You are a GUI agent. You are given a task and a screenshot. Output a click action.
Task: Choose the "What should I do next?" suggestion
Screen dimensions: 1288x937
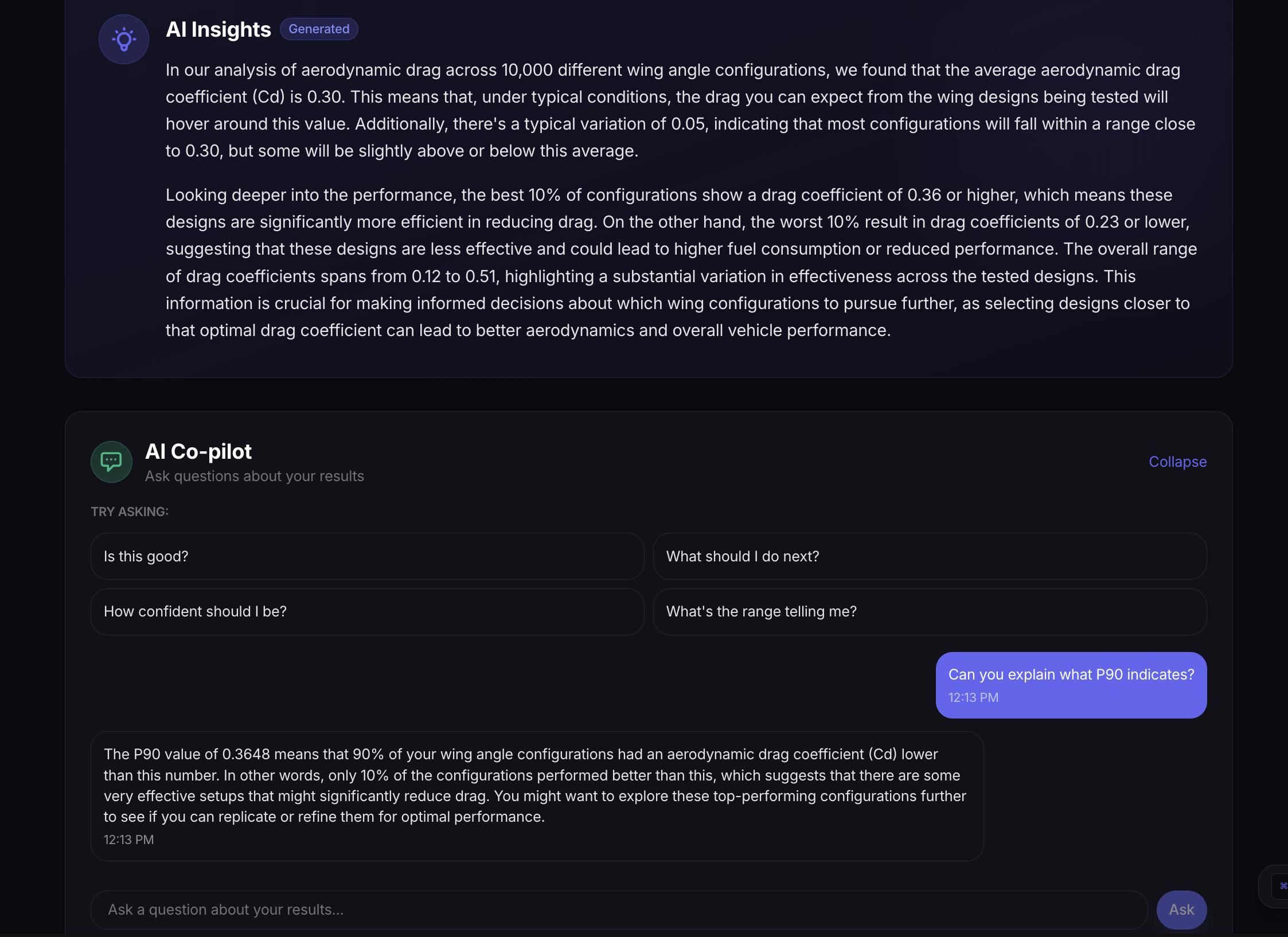(929, 556)
